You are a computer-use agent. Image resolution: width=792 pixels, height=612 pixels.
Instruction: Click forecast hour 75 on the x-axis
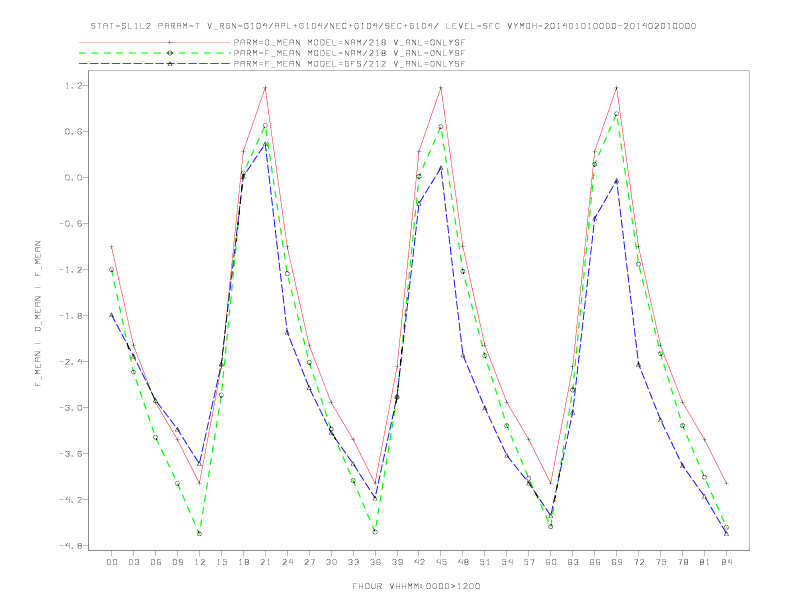point(661,562)
